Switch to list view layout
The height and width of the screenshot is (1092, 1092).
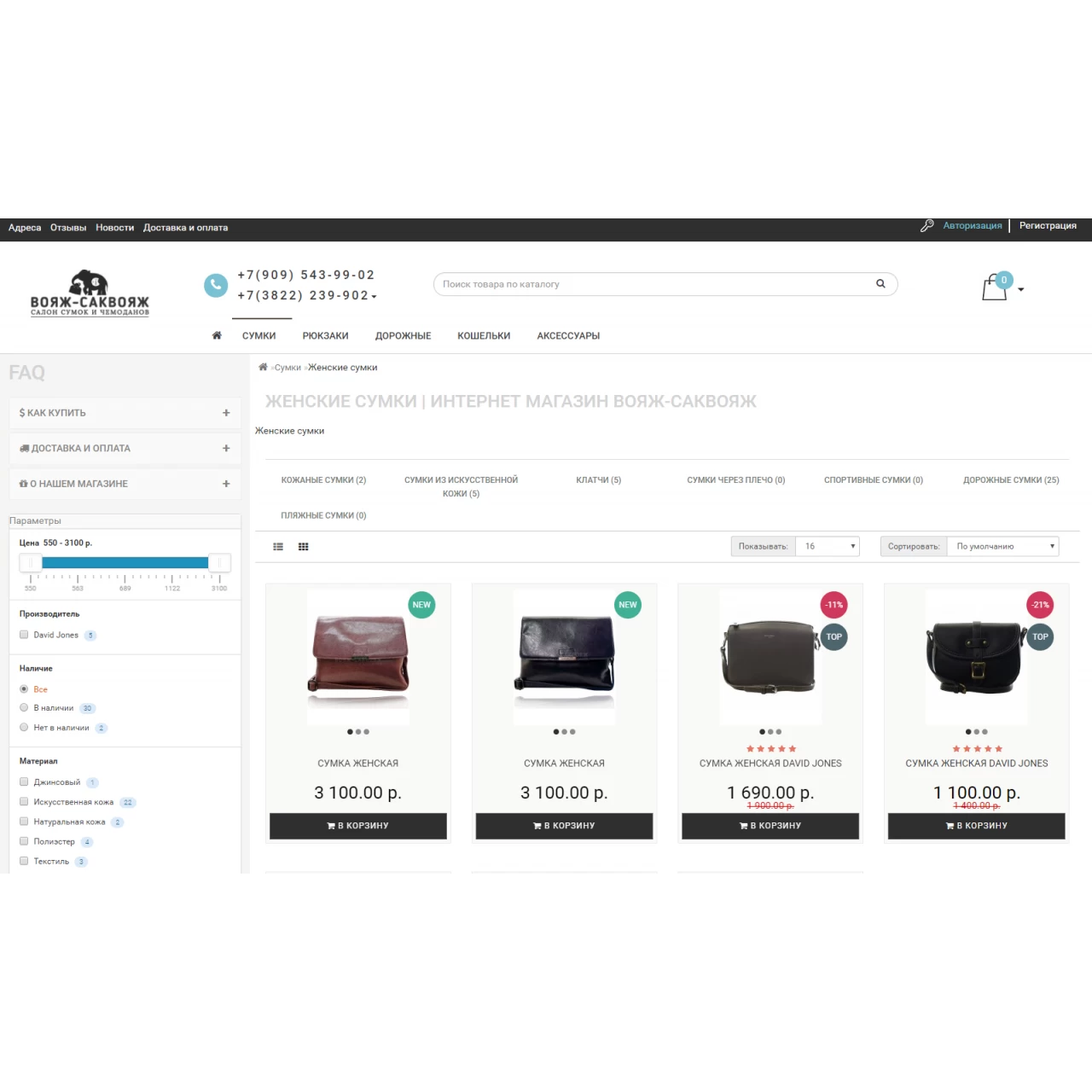278,547
